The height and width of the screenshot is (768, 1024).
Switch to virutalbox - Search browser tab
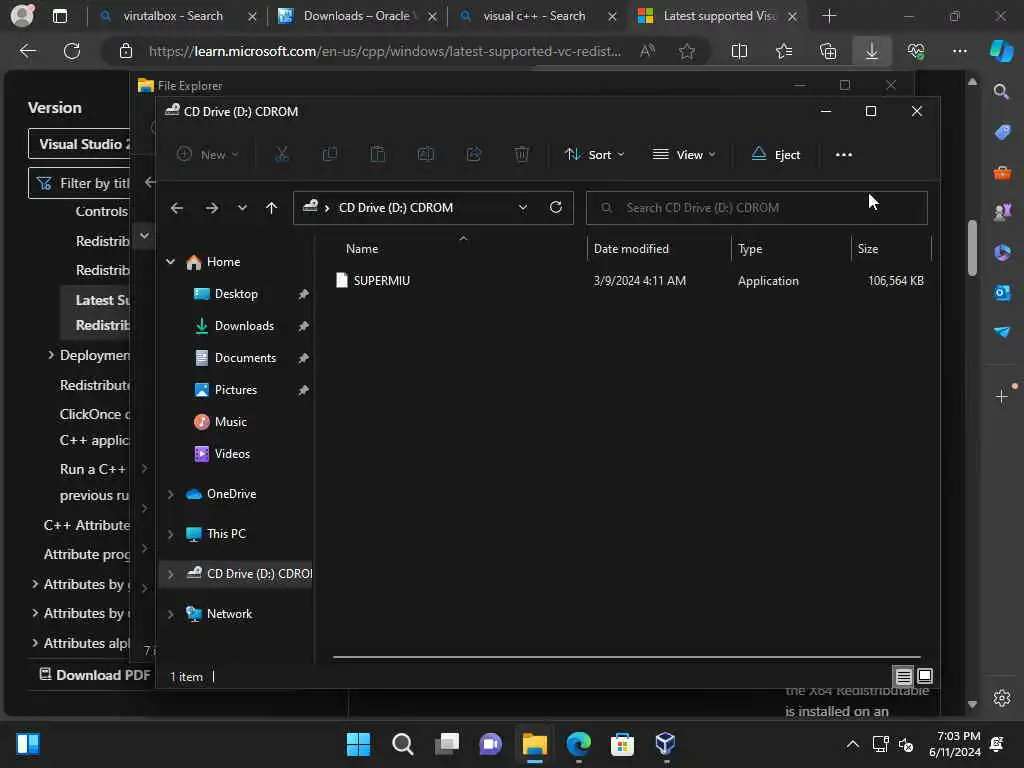pyautogui.click(x=173, y=16)
